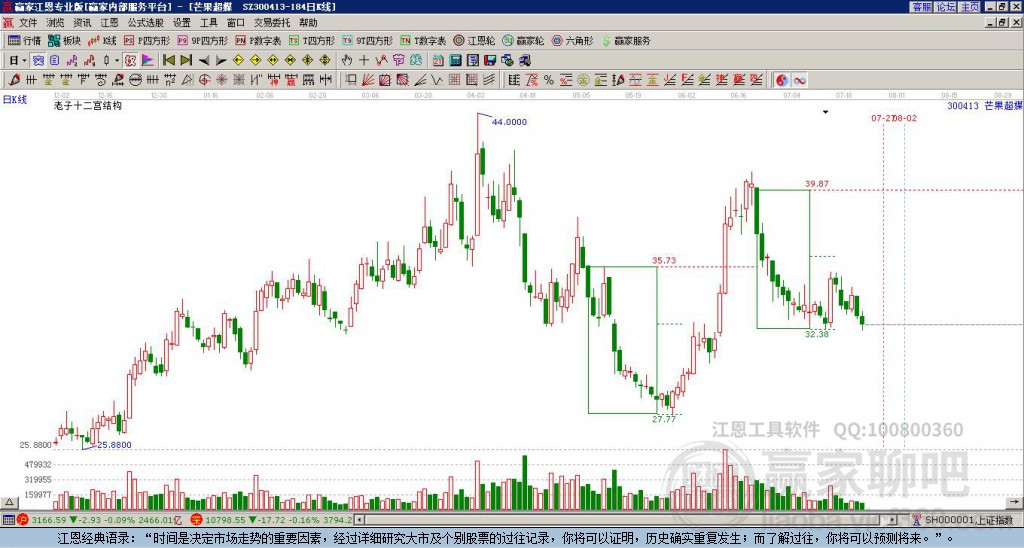Open the 江恩轮 Gann wheel
Screen dimensions: 1024x548
click(x=475, y=40)
